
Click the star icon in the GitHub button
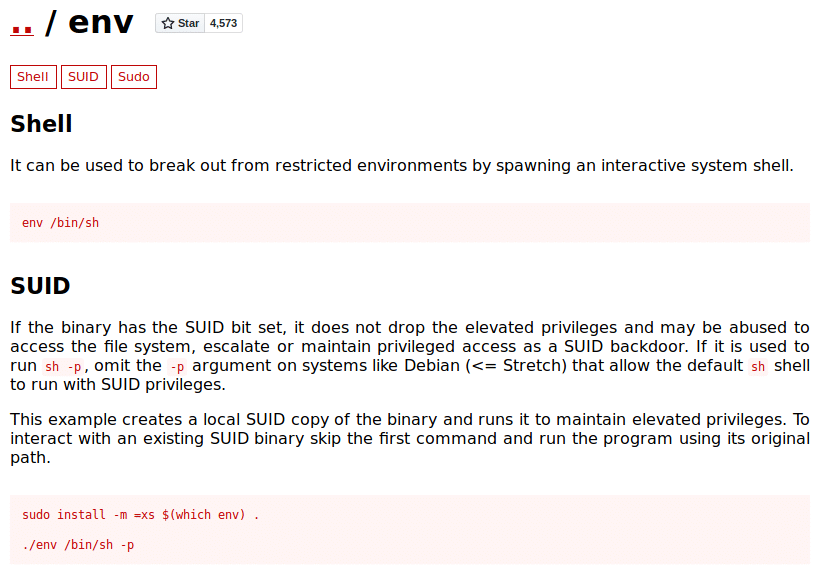pos(168,23)
